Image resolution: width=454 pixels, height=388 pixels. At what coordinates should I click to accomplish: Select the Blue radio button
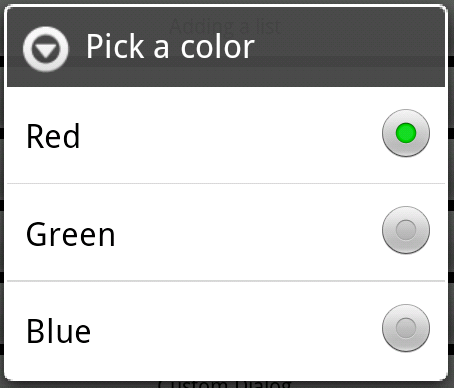pos(406,328)
